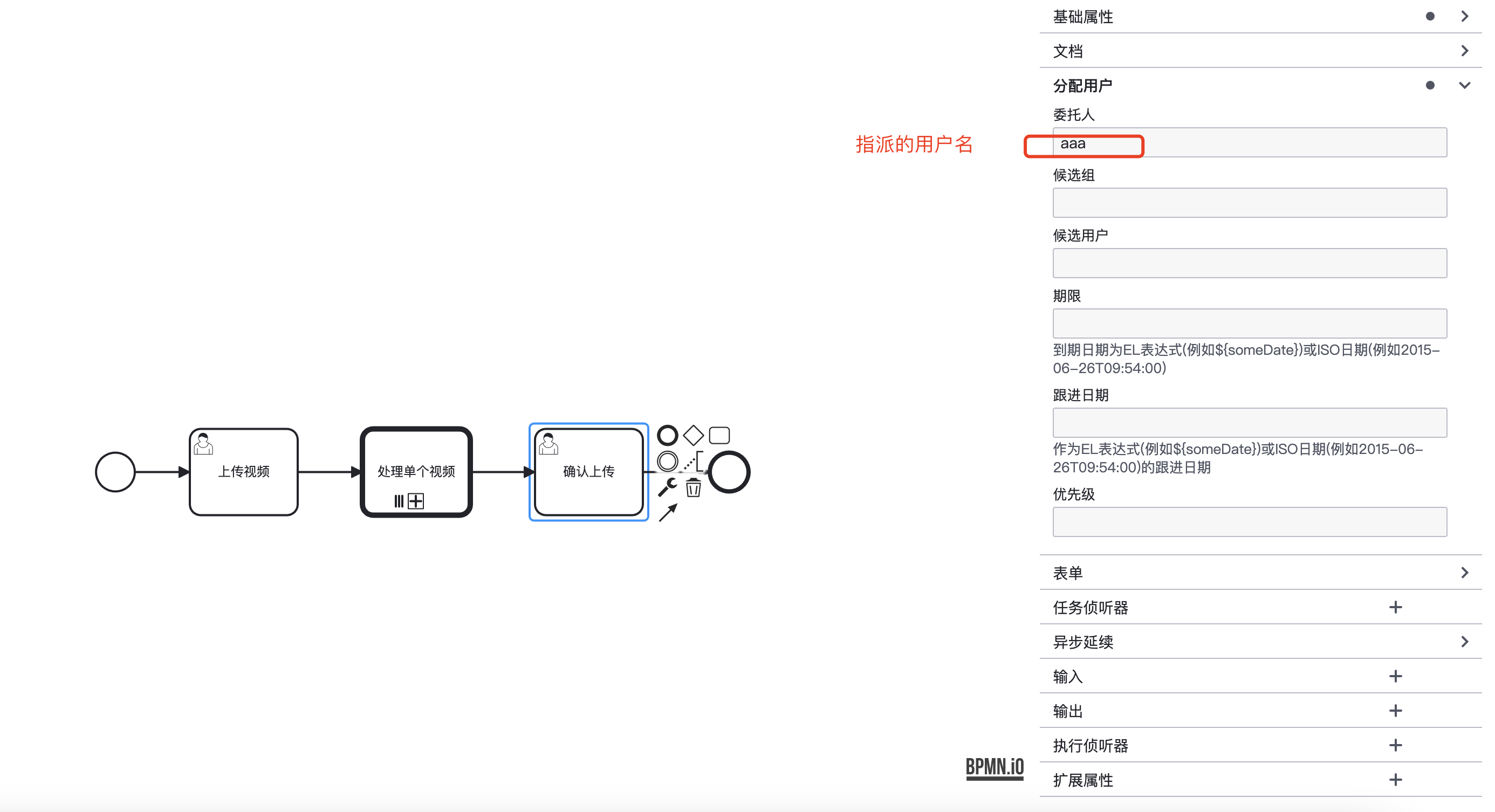This screenshot has width=1495, height=812.
Task: Add an 扩展属性 entry
Action: pos(1395,780)
